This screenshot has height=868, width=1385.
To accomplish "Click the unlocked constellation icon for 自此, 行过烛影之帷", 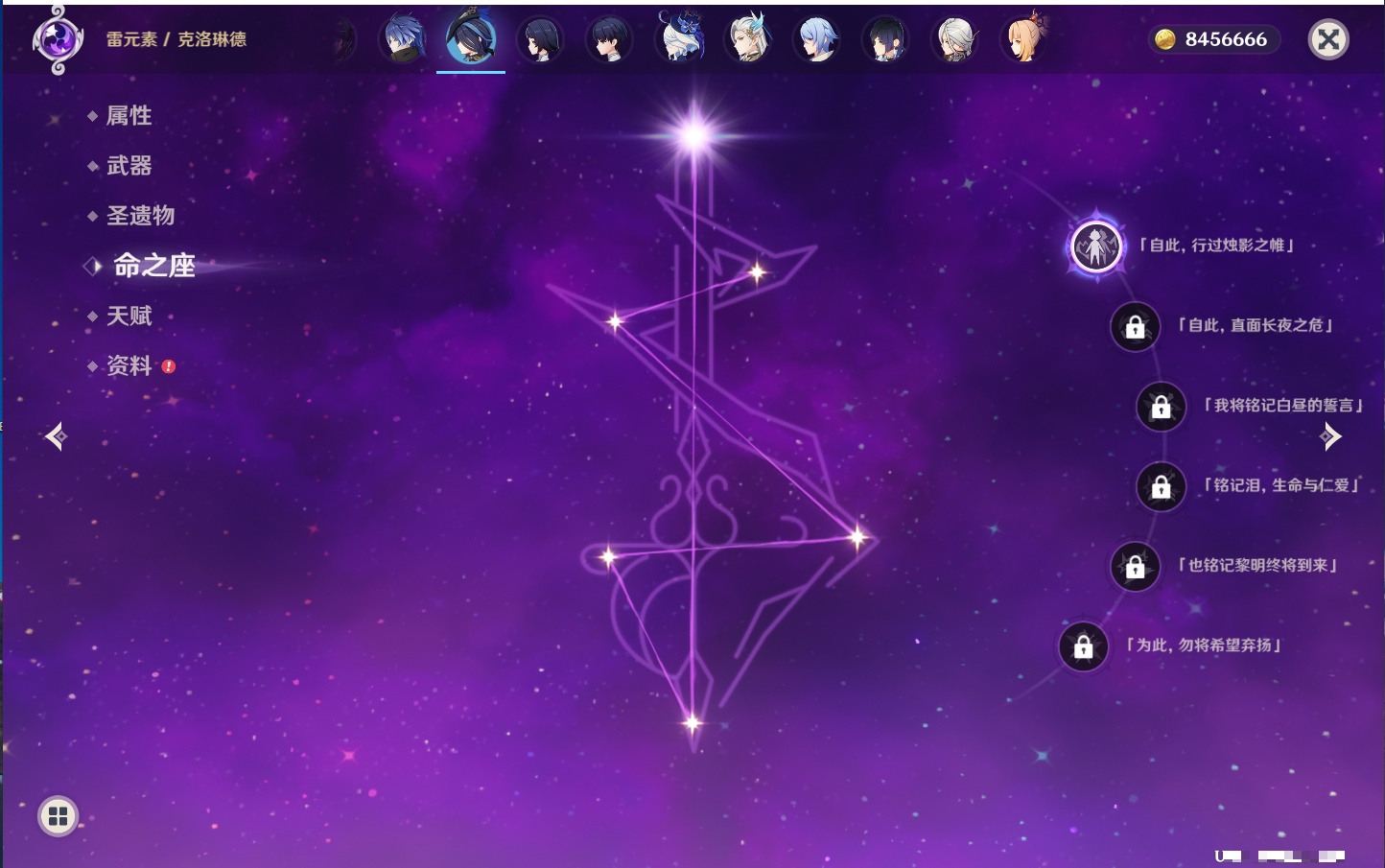I will (1096, 246).
